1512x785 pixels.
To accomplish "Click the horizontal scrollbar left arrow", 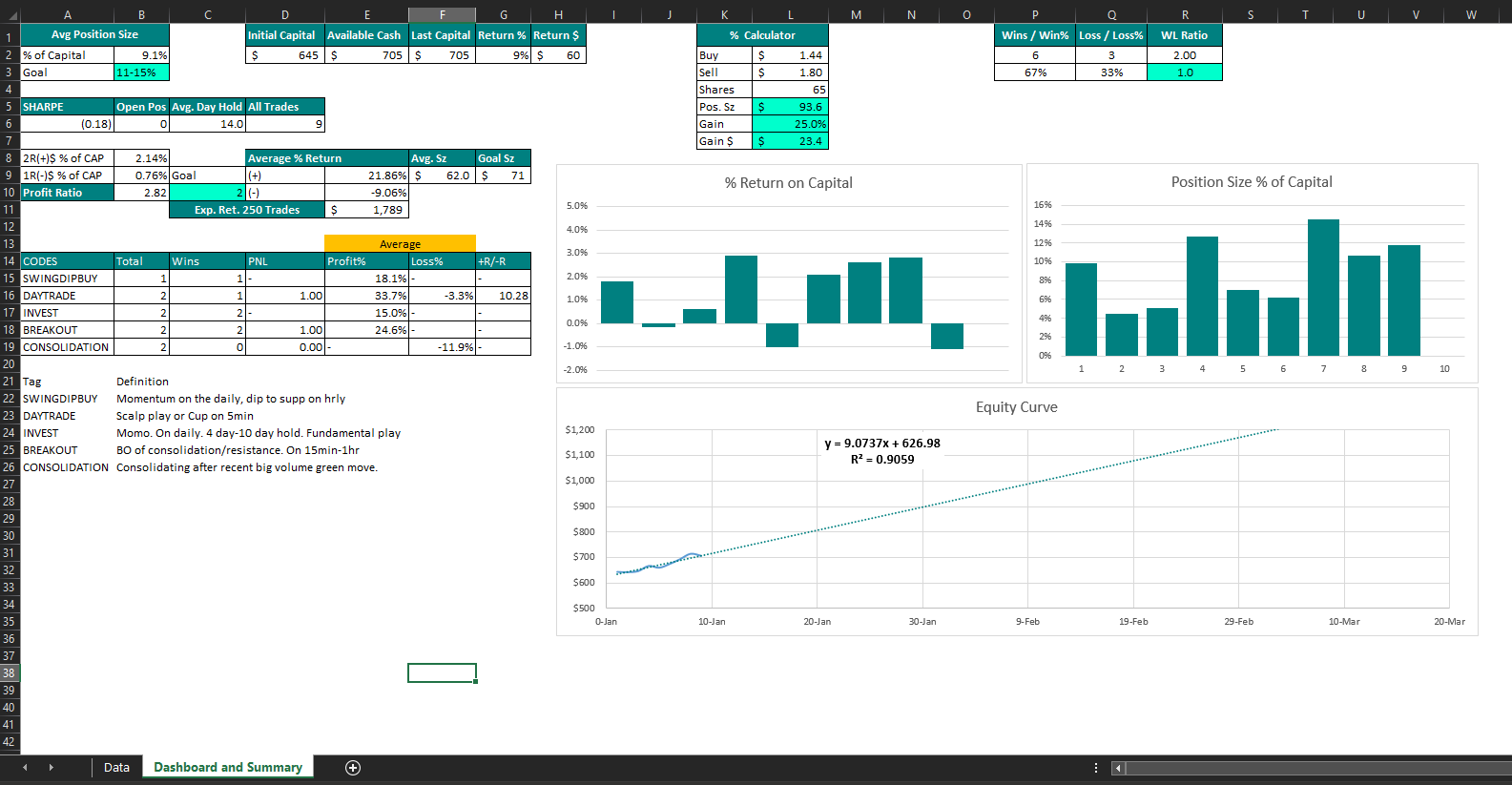I will [1119, 768].
